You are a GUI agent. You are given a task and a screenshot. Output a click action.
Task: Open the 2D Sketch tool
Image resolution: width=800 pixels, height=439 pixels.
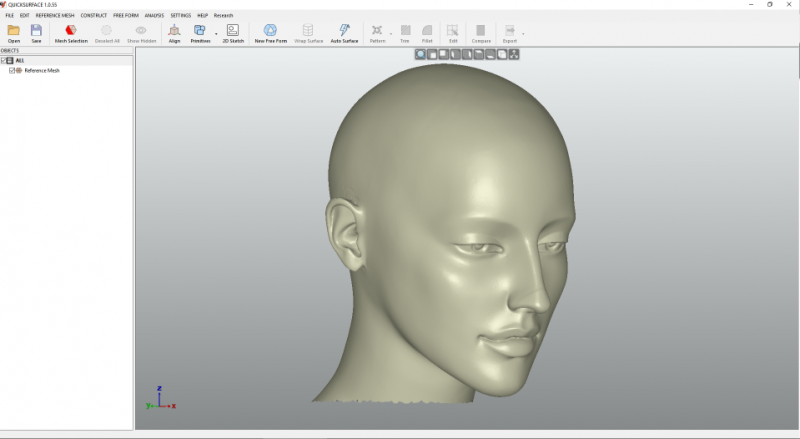[232, 32]
